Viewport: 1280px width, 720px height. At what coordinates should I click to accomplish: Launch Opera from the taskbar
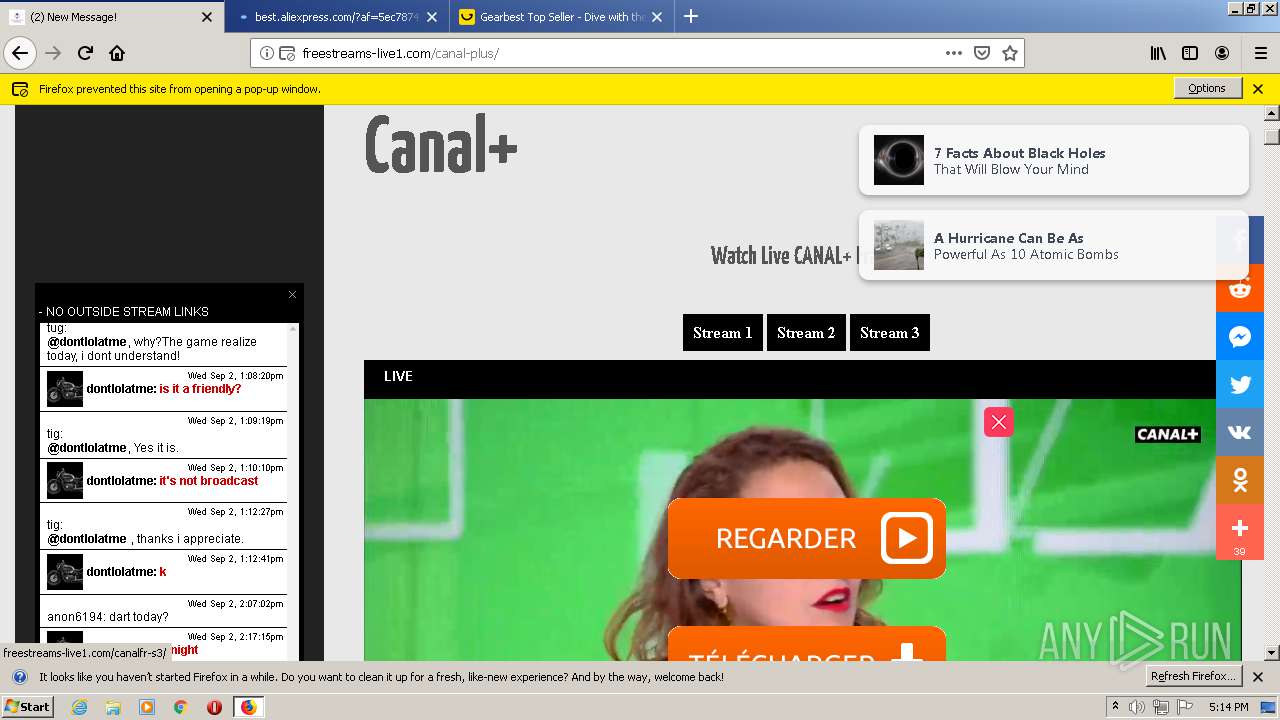[214, 707]
